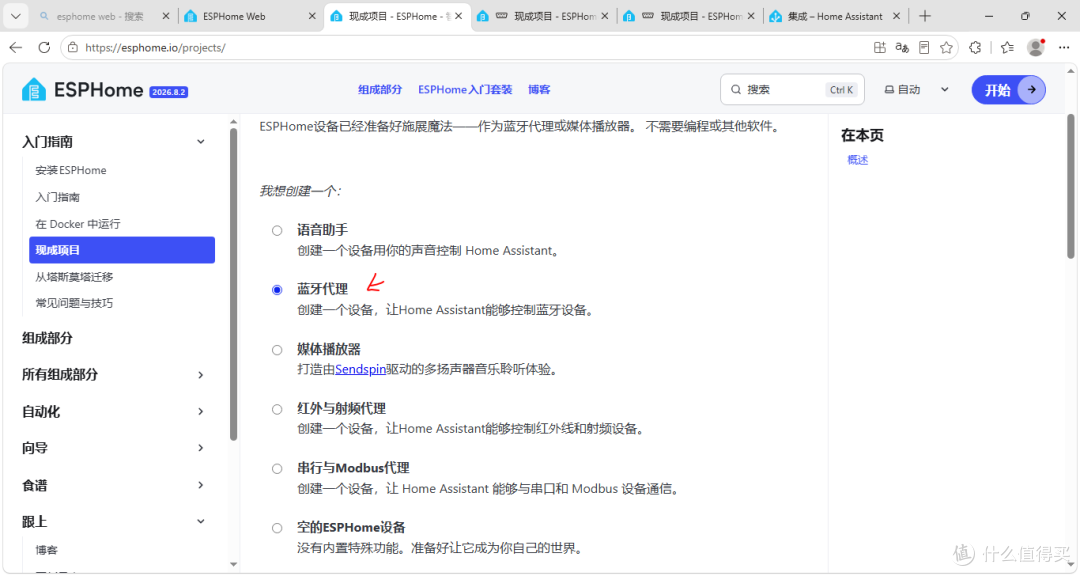Image resolution: width=1080 pixels, height=576 pixels.
Task: Open 安装ESPHome sidebar link
Action: (71, 170)
